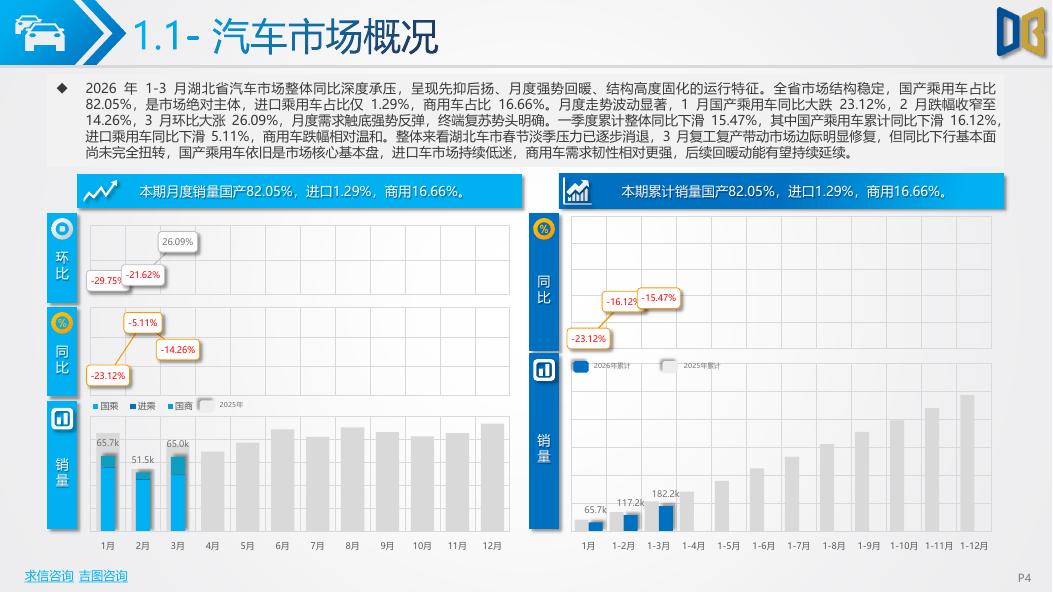Select the 3月 bar labeled 65.0k
The width and height of the screenshot is (1053, 592).
click(x=178, y=493)
